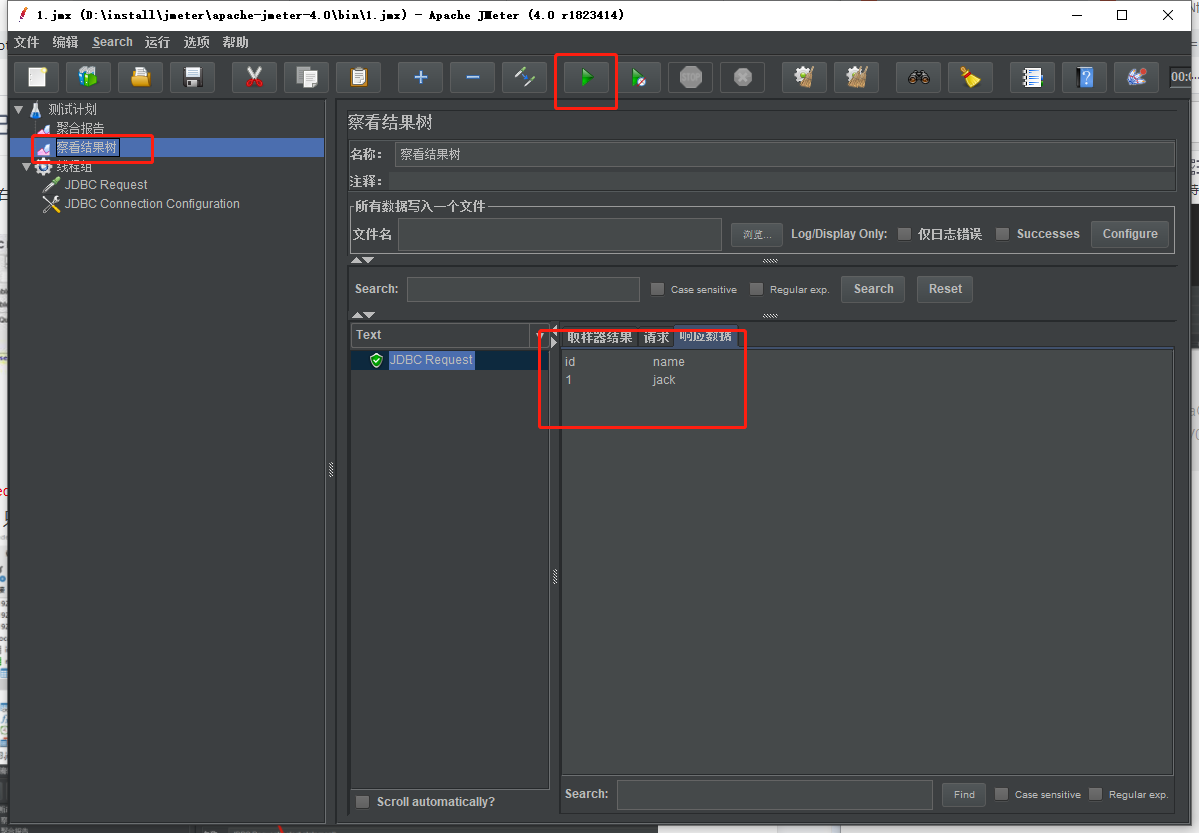The image size is (1199, 833).
Task: Toggle upper Regular exp. checkbox
Action: tap(756, 289)
